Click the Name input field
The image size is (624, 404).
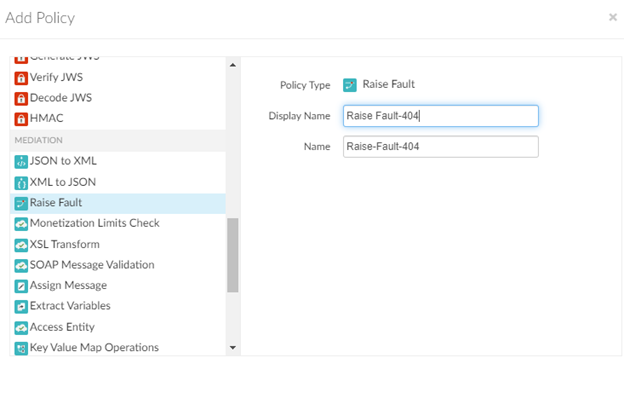pyautogui.click(x=440, y=147)
